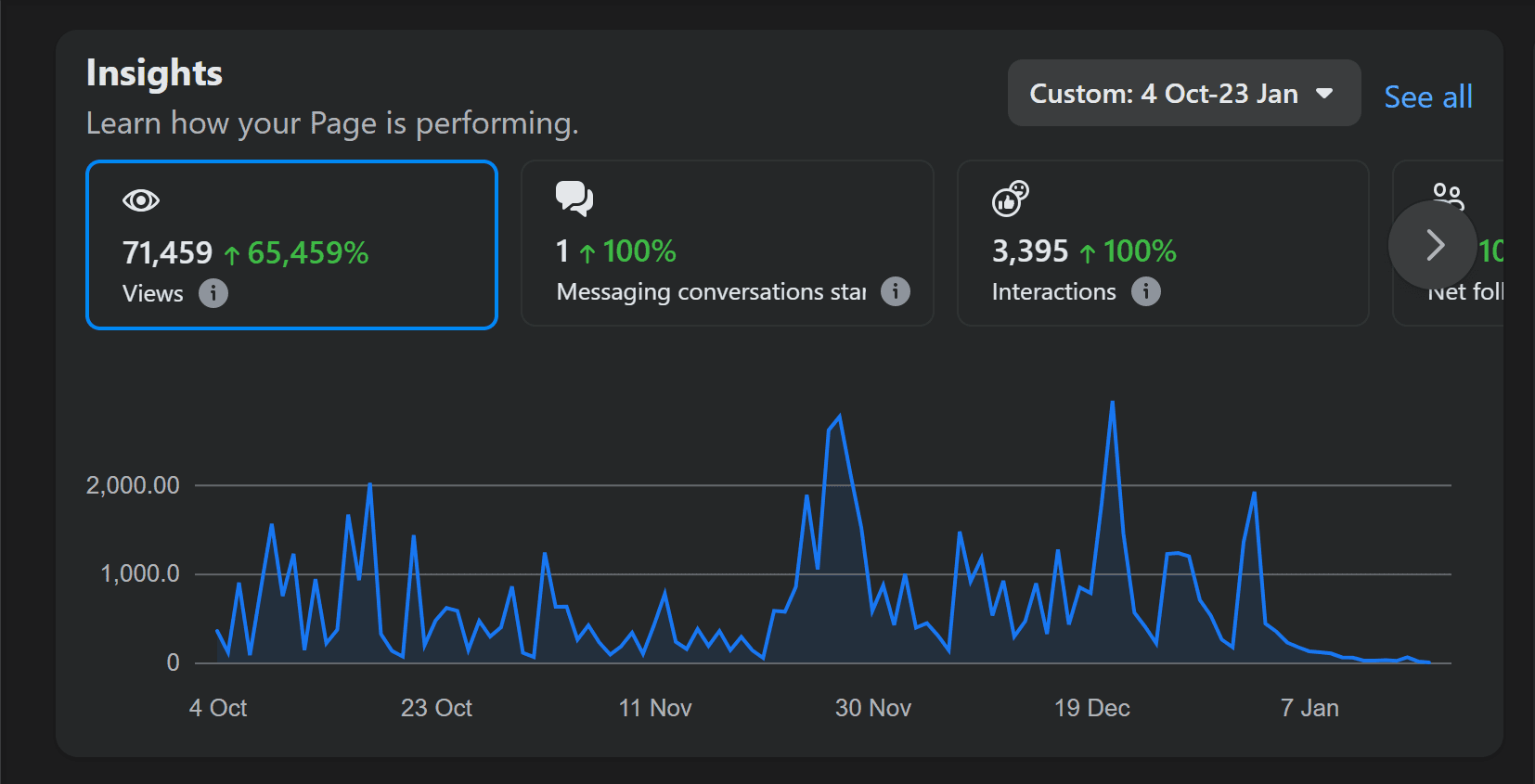Click the 11 Nov x-axis label
Viewport: 1535px width, 784px height.
point(655,708)
